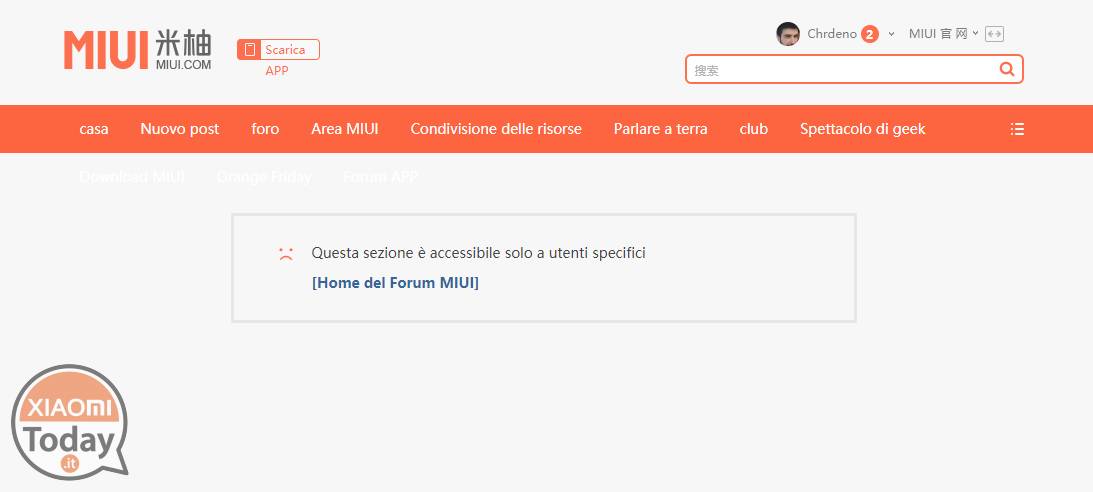The image size is (1093, 492).
Task: Click the orange notification badge showing 2
Action: tap(869, 34)
